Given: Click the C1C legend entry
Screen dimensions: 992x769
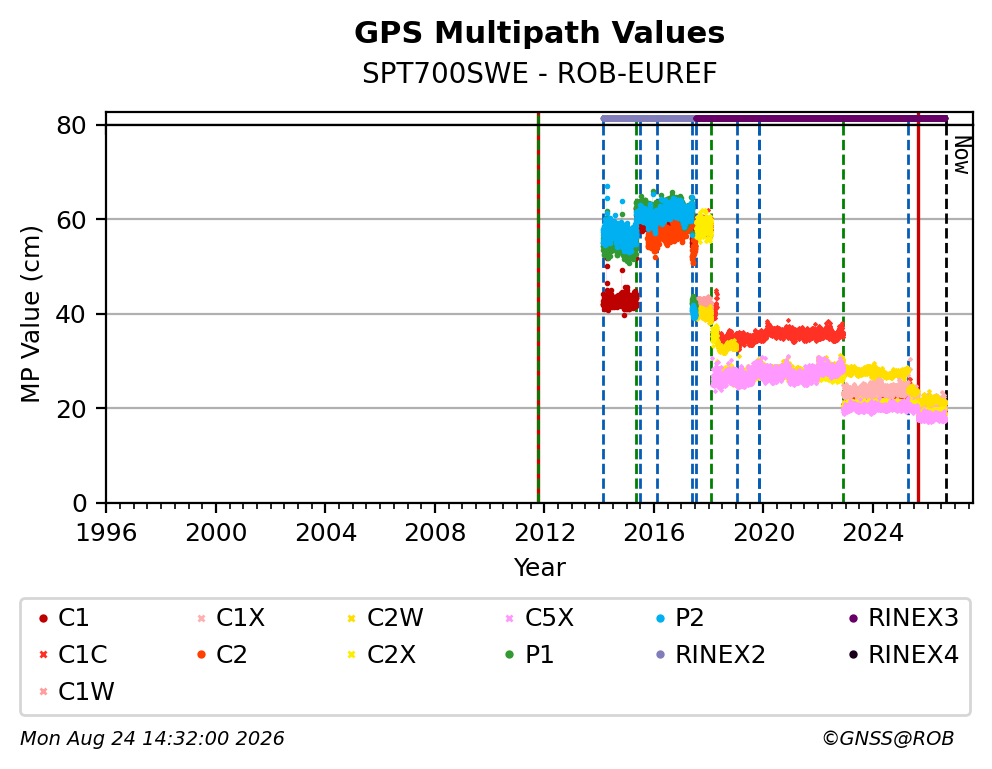Looking at the screenshot, I should [x=72, y=655].
